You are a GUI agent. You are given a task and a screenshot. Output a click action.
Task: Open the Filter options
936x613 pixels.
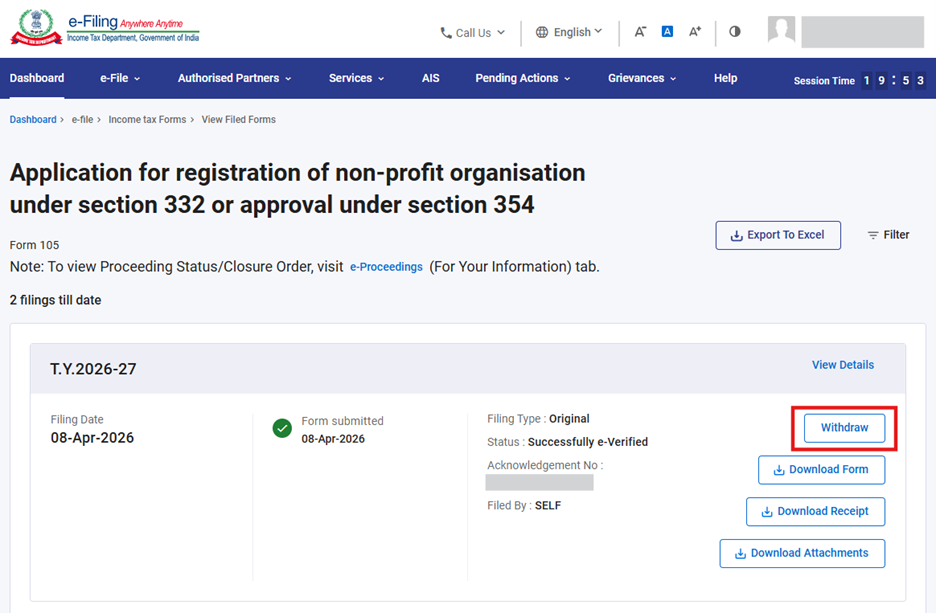pos(888,235)
